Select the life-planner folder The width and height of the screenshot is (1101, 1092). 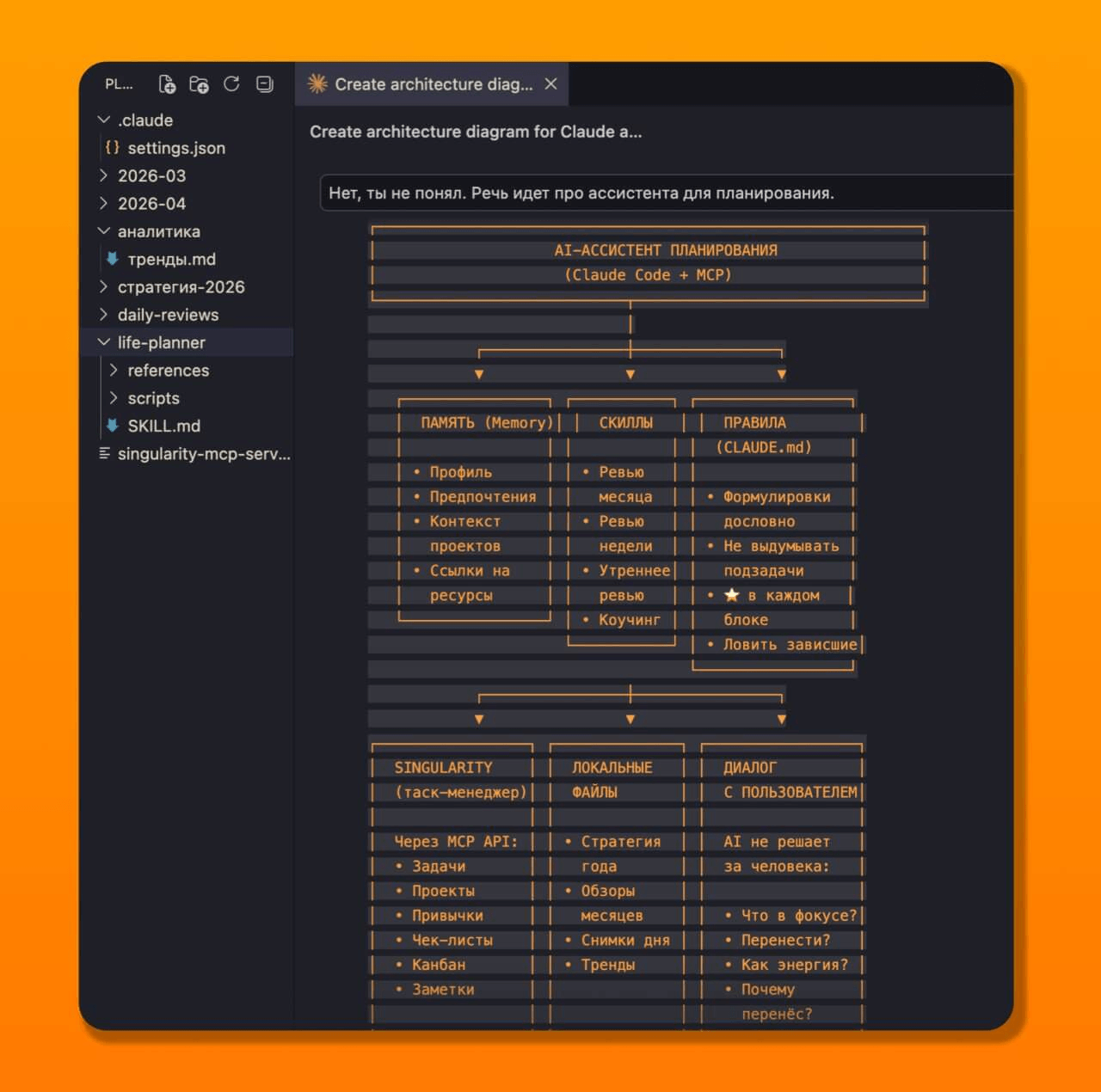(161, 342)
